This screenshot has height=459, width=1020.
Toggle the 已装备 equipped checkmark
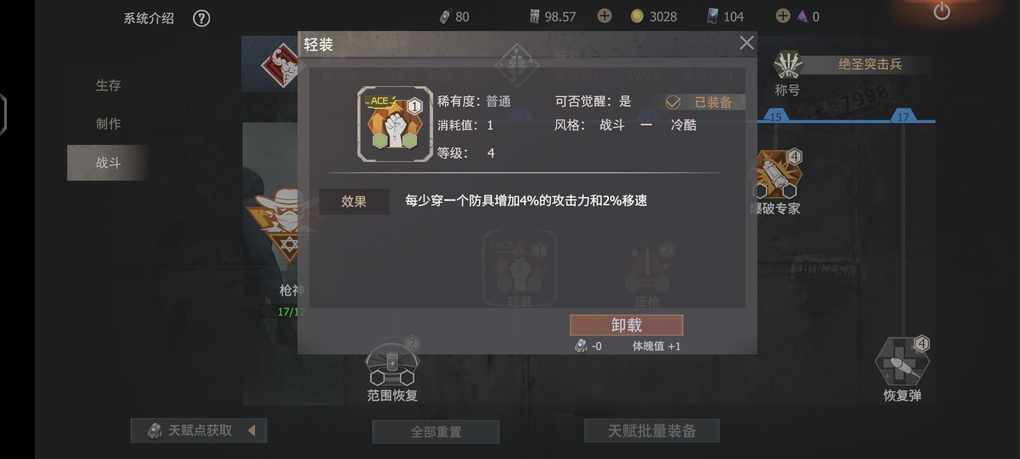tap(673, 102)
